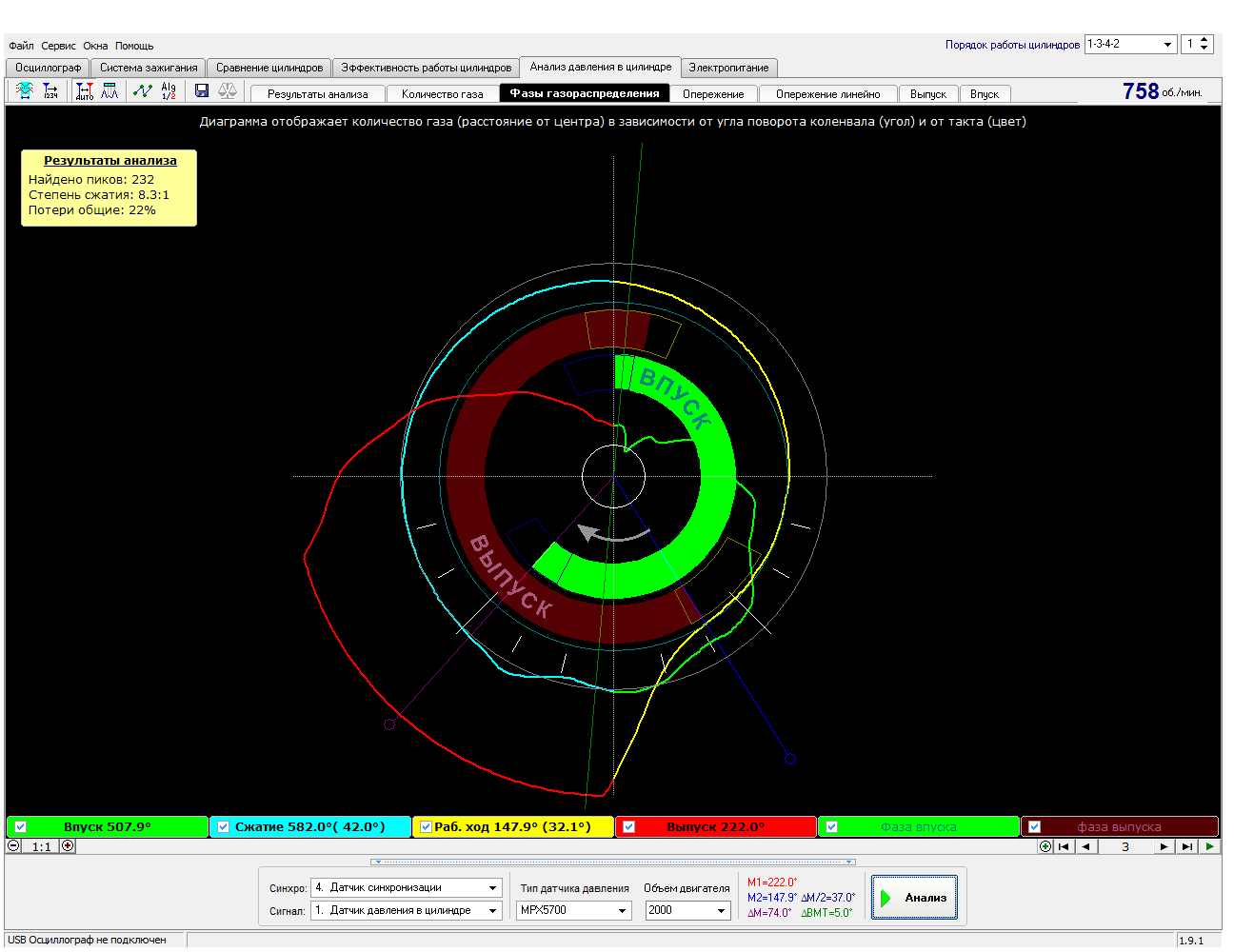The width and height of the screenshot is (1234, 952).
Task: Decrease cylinder number spinner down arrow
Action: coord(1204,49)
